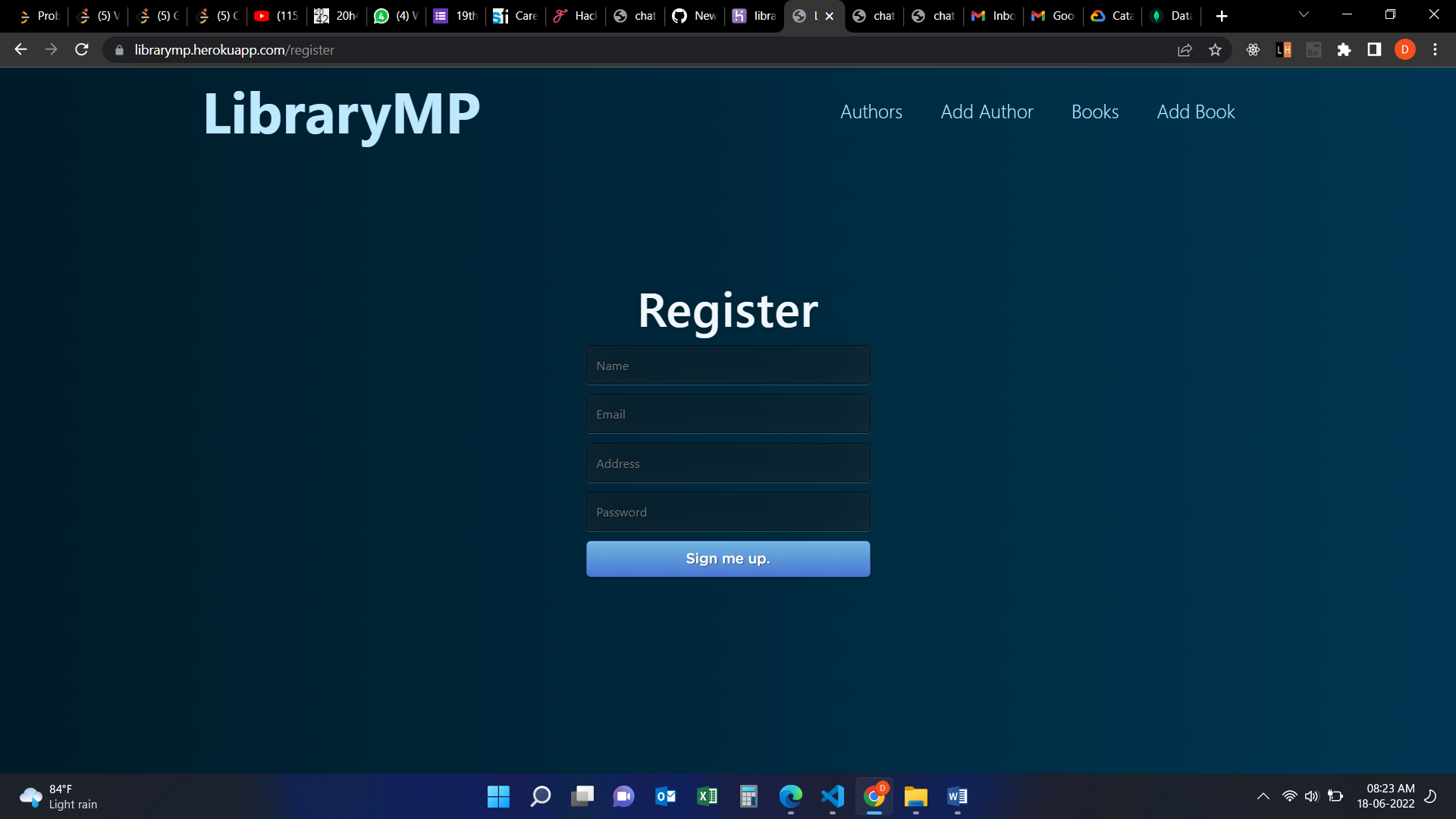Viewport: 1456px width, 819px height.
Task: Adjust the volume from the system tray
Action: tap(1312, 796)
